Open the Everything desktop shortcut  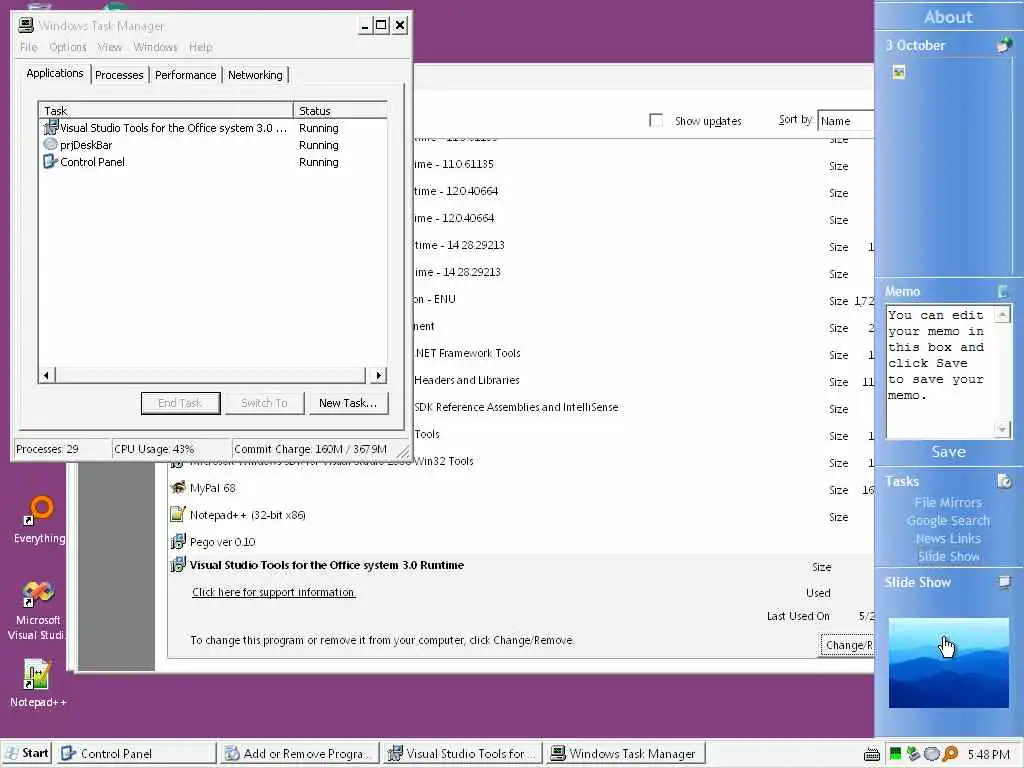pyautogui.click(x=39, y=520)
